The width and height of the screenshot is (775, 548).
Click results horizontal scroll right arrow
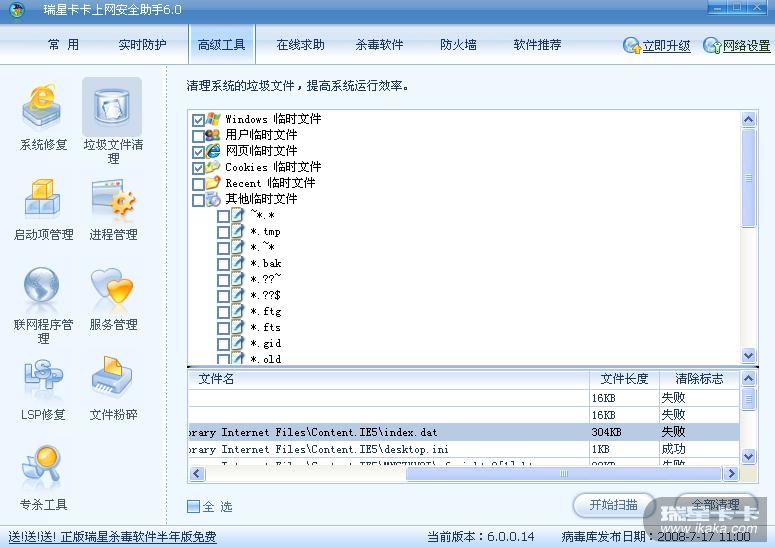731,473
